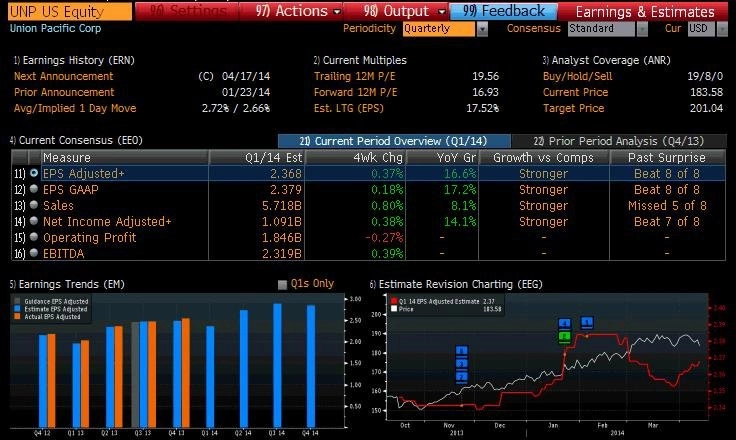
Task: Open Earnings Trends (EM) section
Action: click(67, 284)
